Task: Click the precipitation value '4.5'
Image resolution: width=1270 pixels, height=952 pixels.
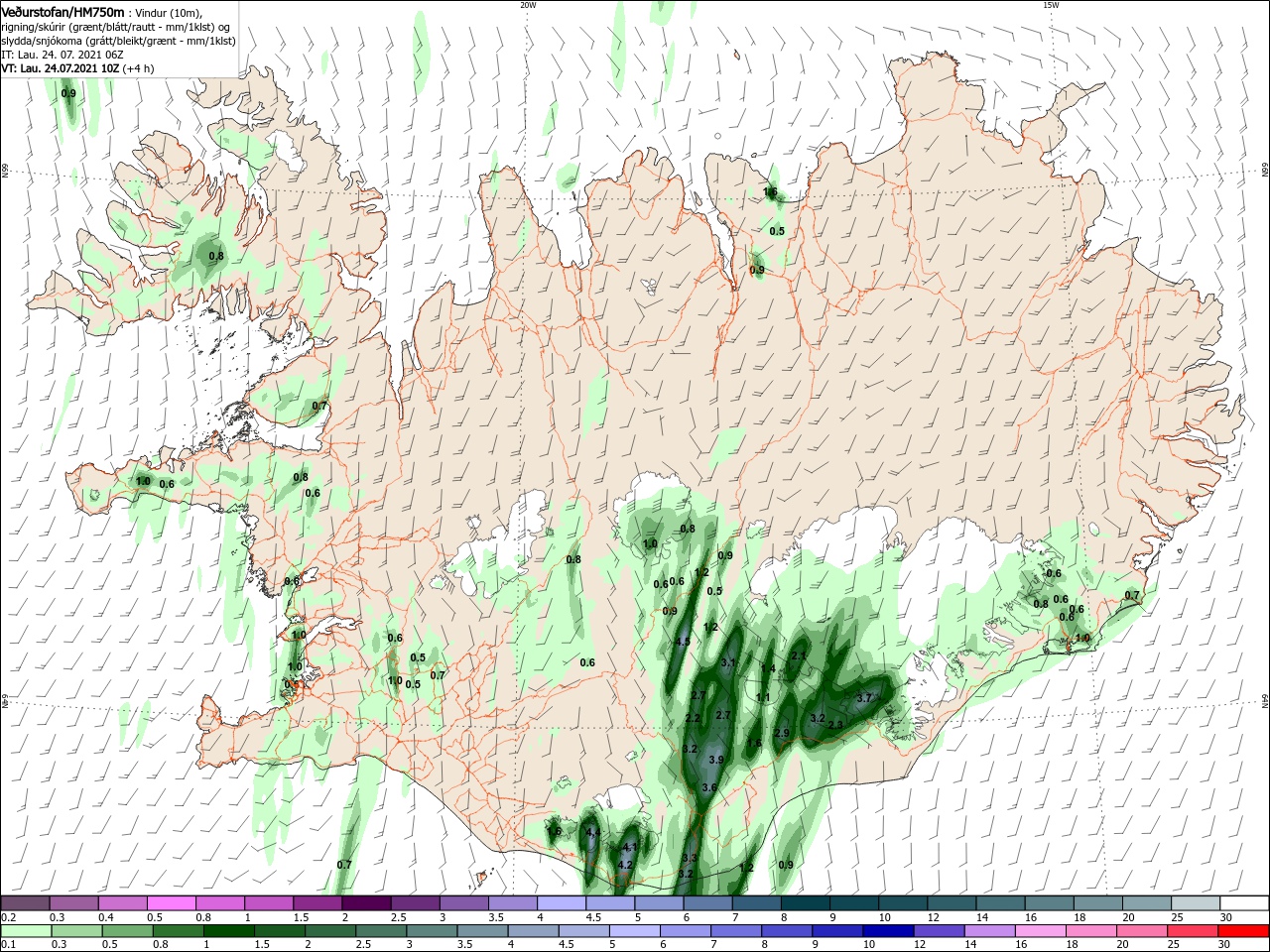Action: pos(683,643)
